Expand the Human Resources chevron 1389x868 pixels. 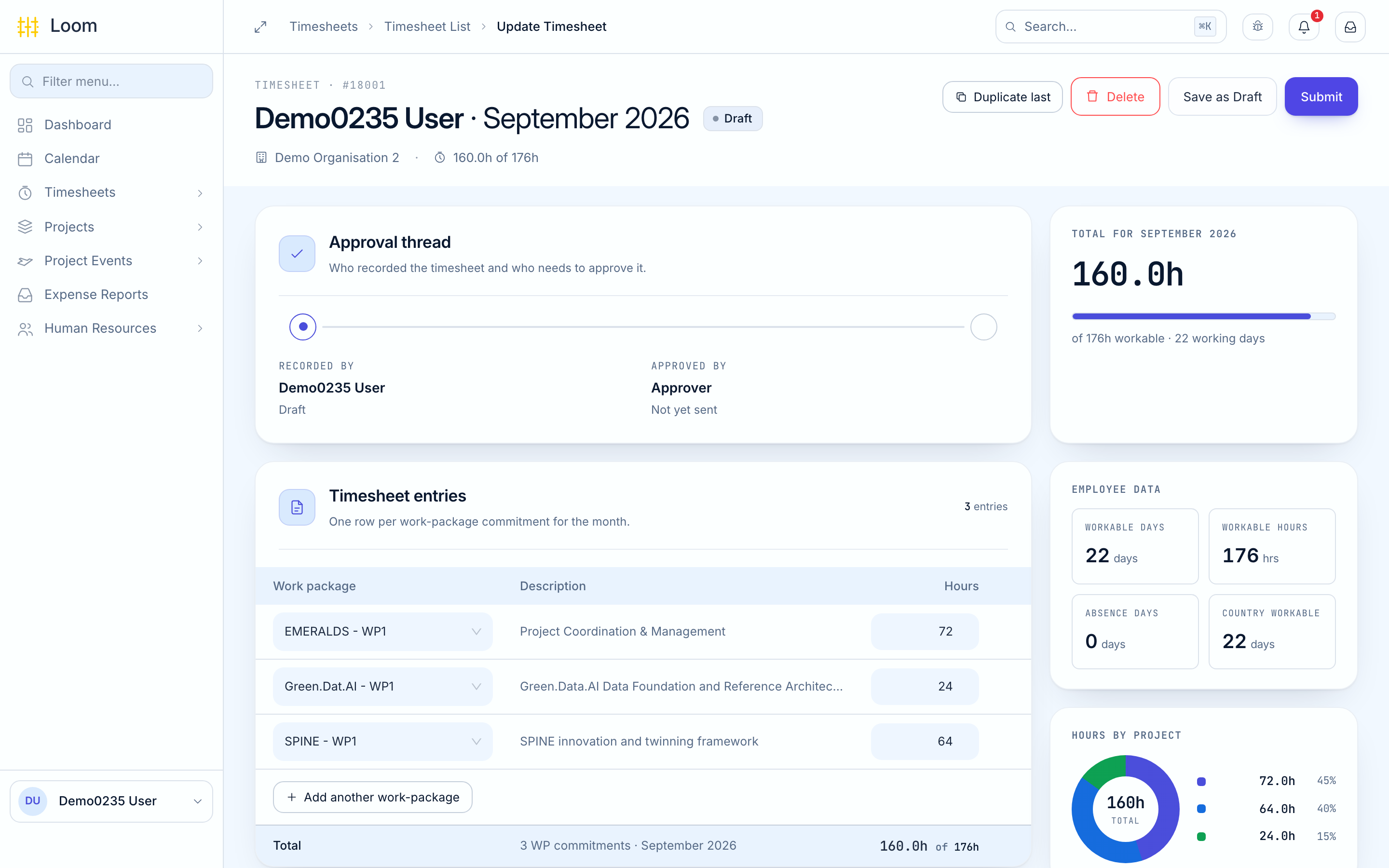click(200, 328)
